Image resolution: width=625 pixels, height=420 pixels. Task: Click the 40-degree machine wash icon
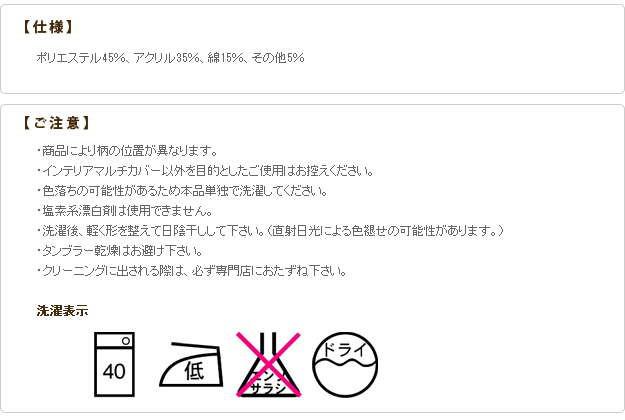pos(114,364)
